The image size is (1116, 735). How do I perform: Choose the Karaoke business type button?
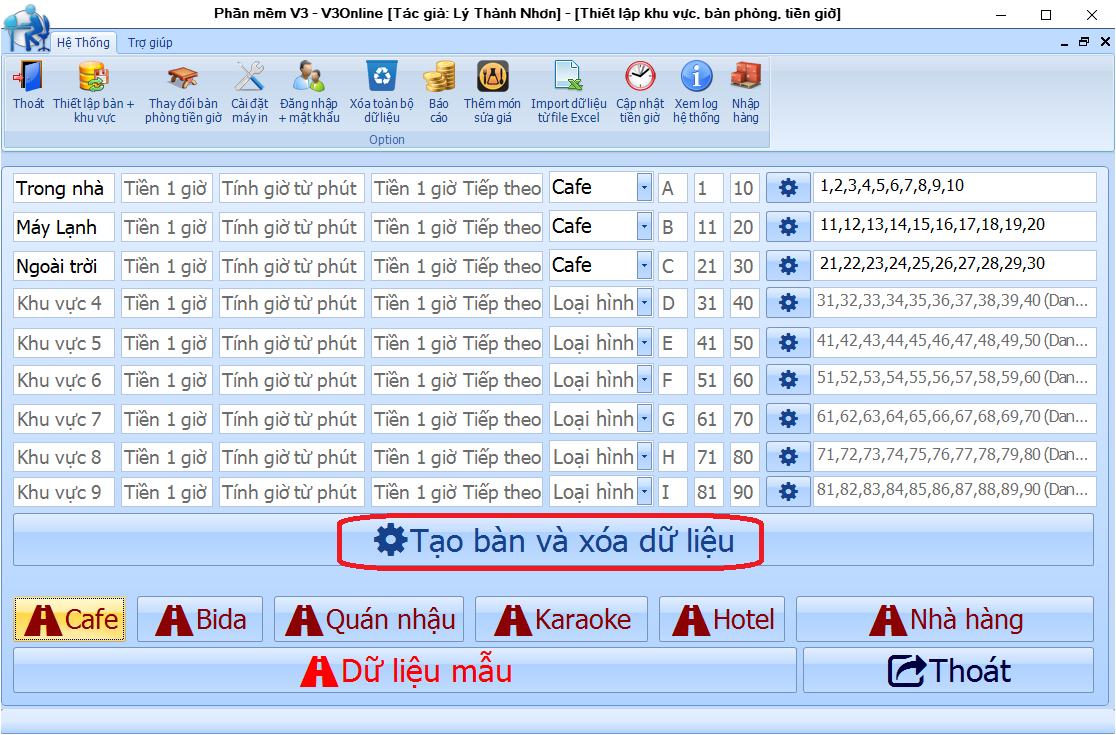coord(561,620)
